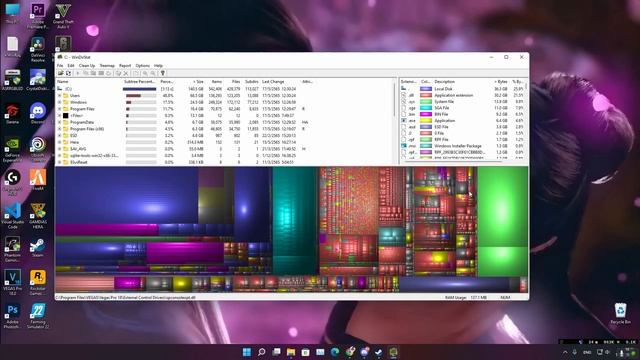Screen dimensions: 640x360
Task: Click the Open folder toolbar icon in WinDirStat
Action: 60,73
